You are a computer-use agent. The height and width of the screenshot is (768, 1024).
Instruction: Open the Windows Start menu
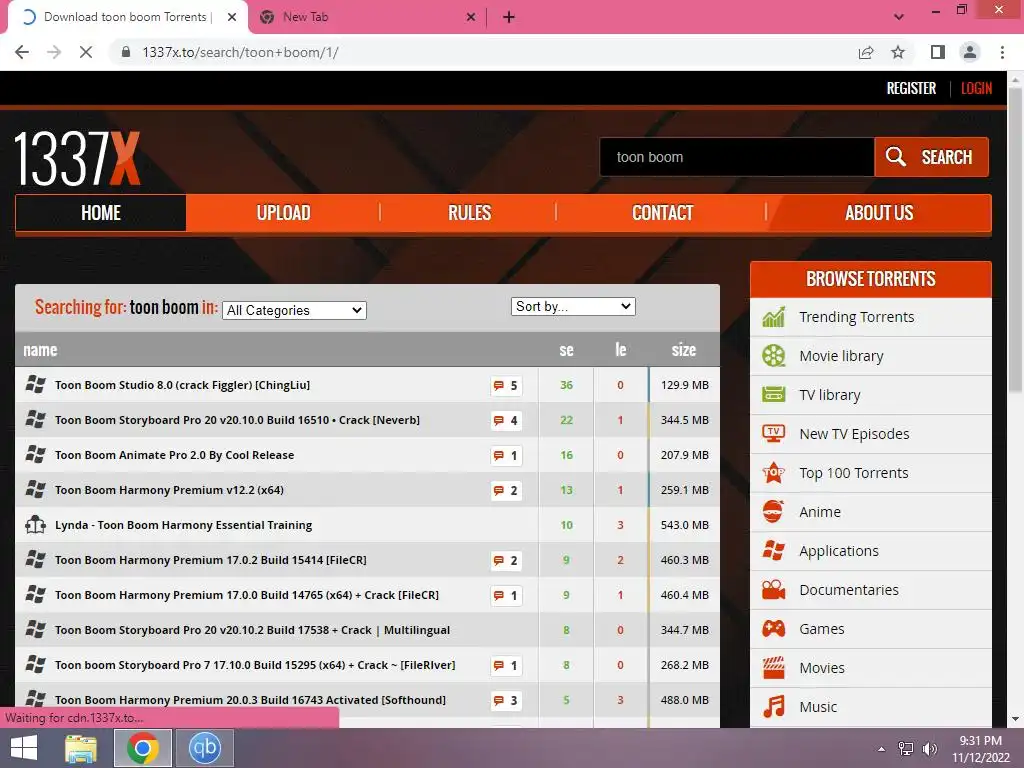(x=24, y=748)
